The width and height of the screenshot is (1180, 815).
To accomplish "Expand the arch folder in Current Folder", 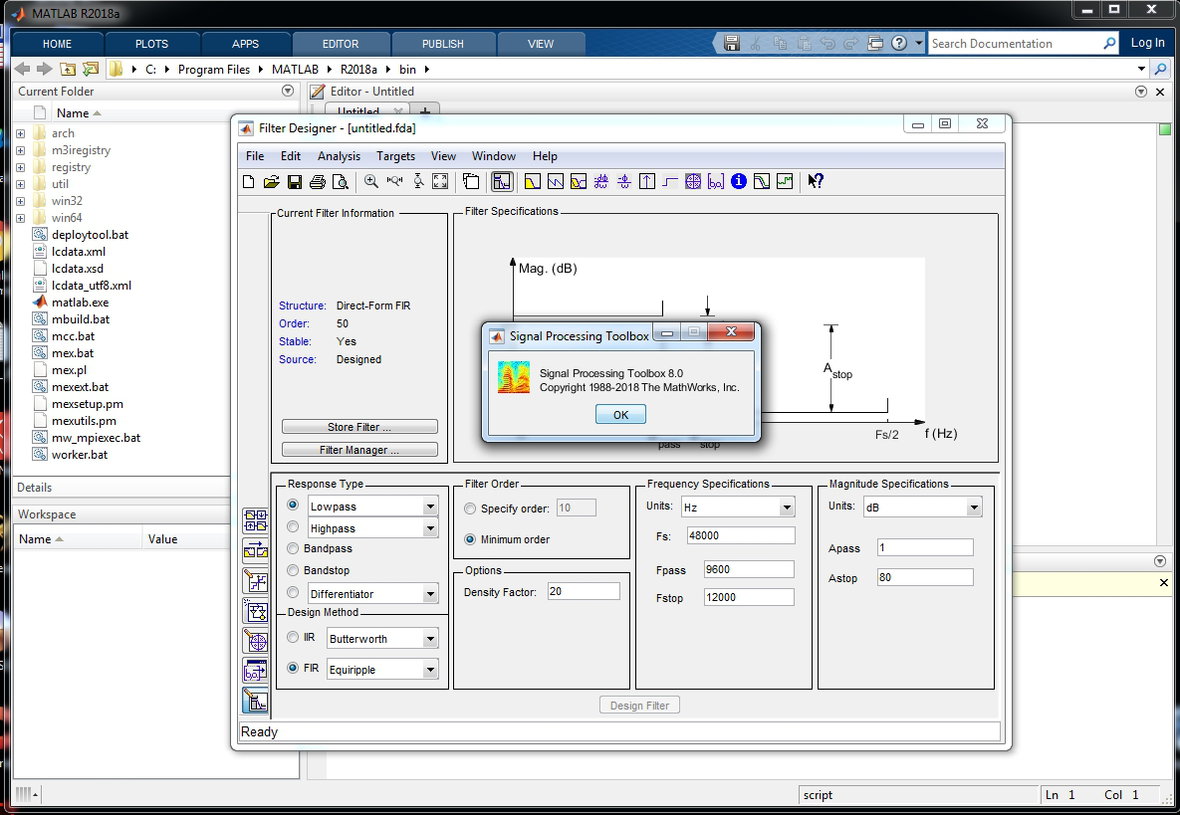I will (20, 133).
